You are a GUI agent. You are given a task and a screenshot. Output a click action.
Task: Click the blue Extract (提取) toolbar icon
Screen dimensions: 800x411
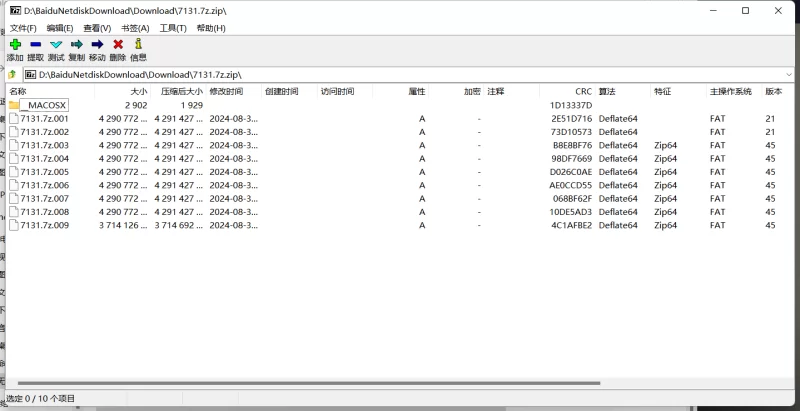[36, 44]
